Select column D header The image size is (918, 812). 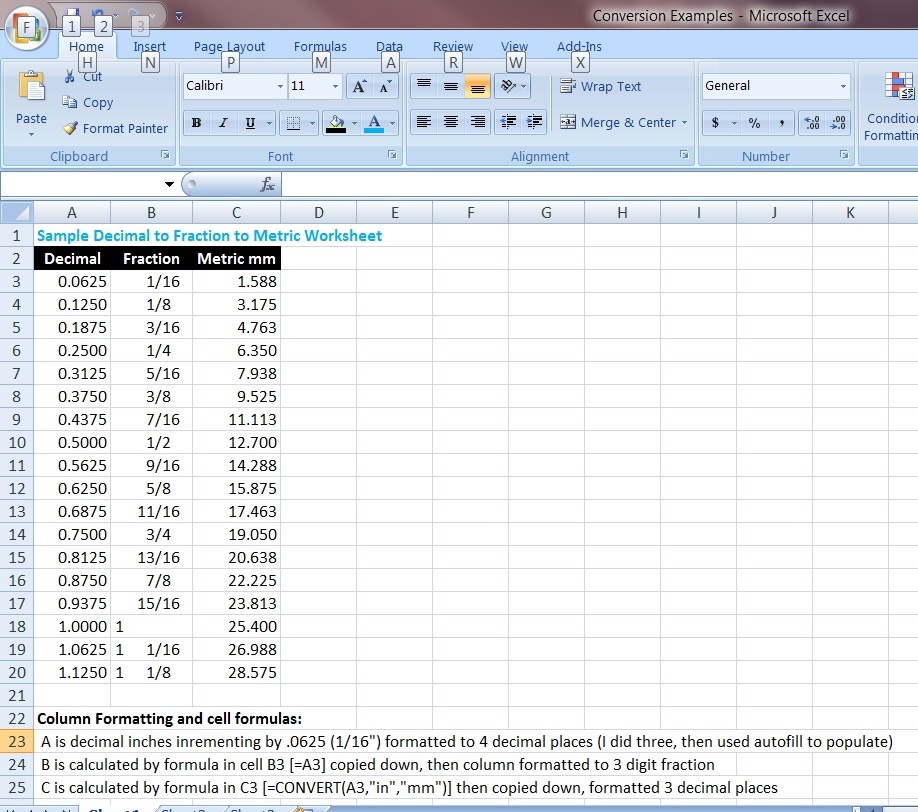click(318, 213)
